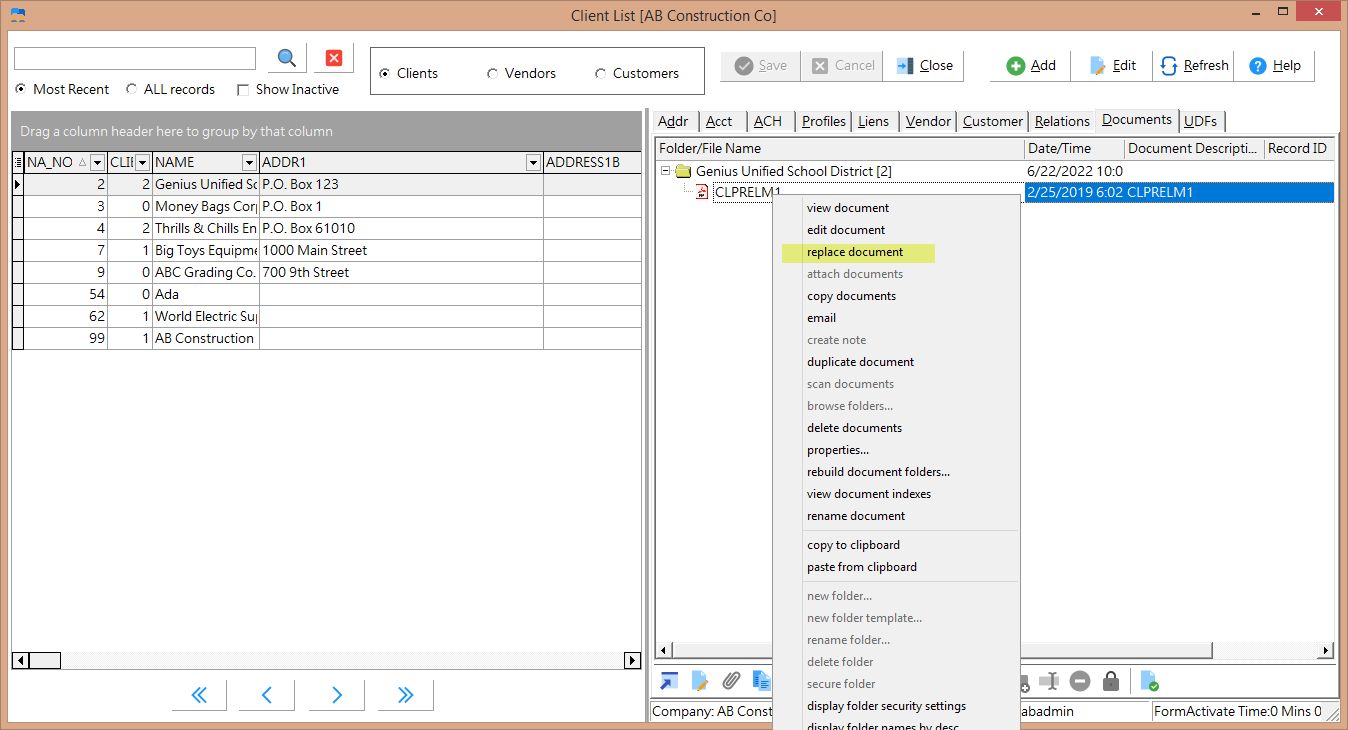1348x730 pixels.
Task: Choose 'copy to clipboard' from context menu
Action: coord(853,545)
